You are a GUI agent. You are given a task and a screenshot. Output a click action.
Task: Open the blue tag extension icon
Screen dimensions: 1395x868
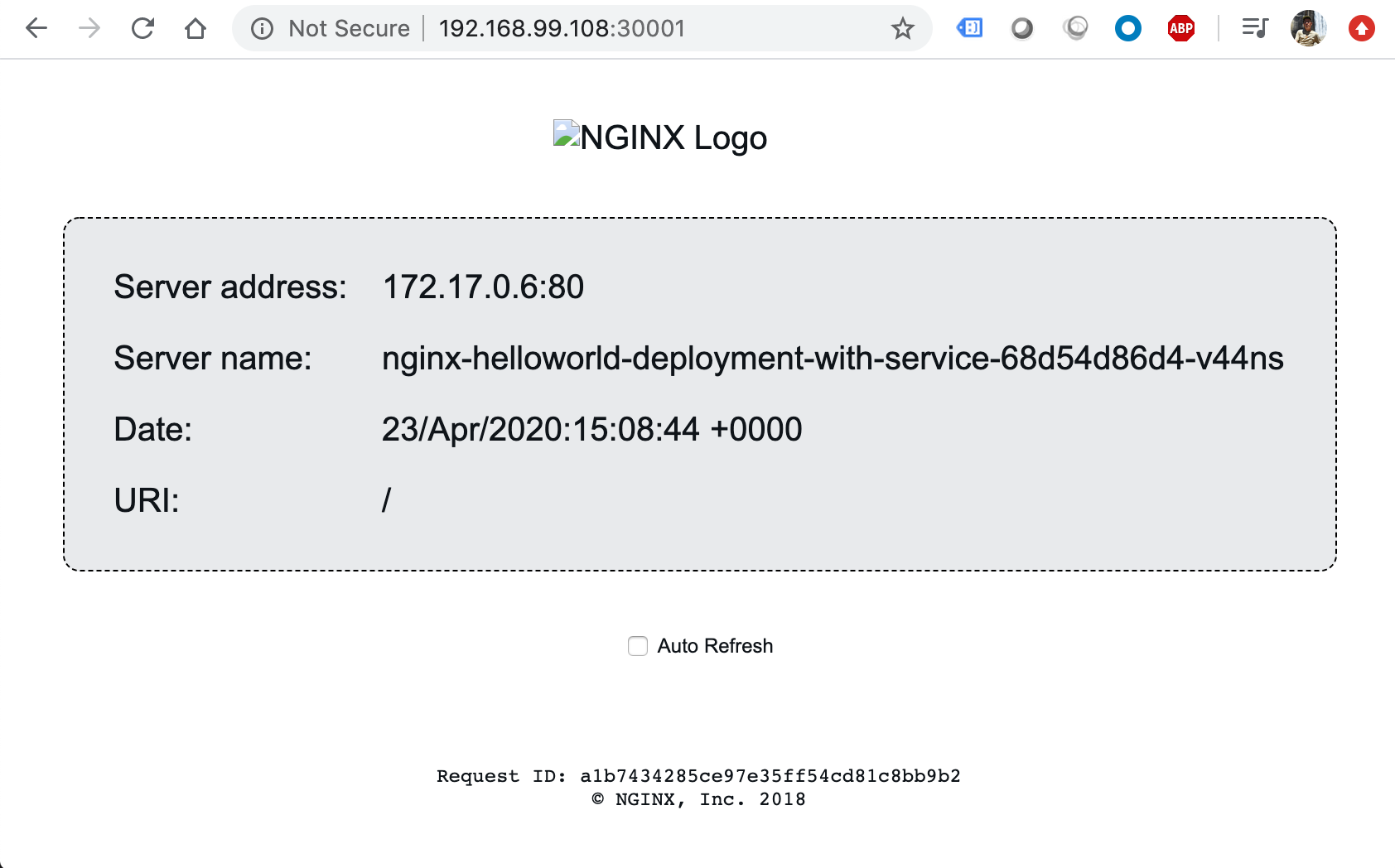tap(969, 28)
